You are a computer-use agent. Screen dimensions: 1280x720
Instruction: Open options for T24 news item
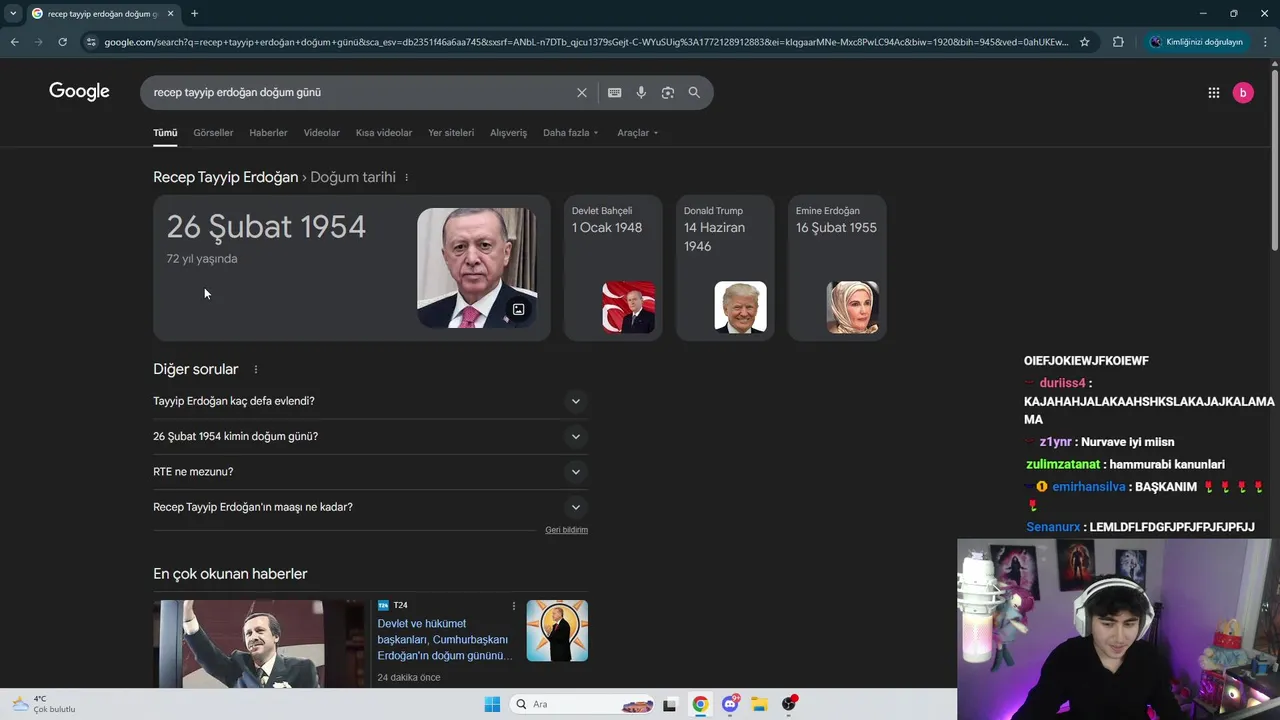pyautogui.click(x=514, y=606)
